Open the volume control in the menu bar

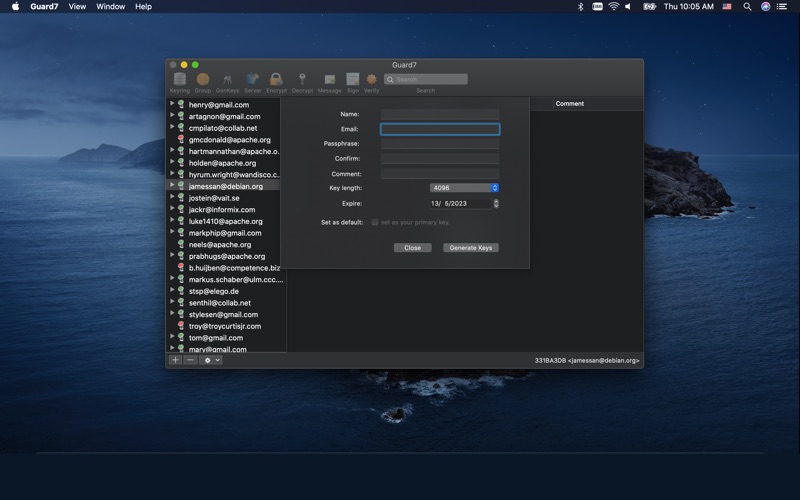click(x=629, y=7)
